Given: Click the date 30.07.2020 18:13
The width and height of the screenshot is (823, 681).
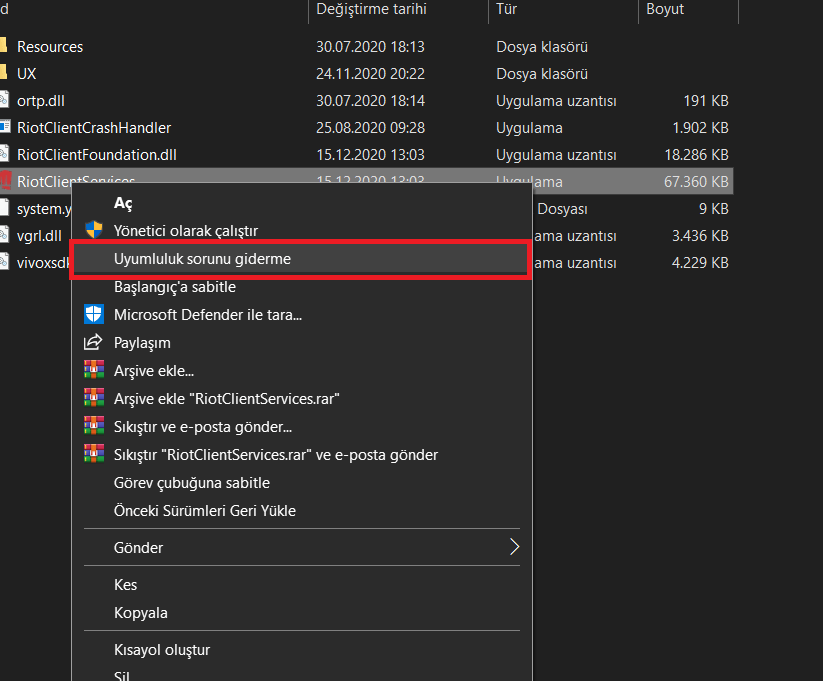Looking at the screenshot, I should point(370,47).
